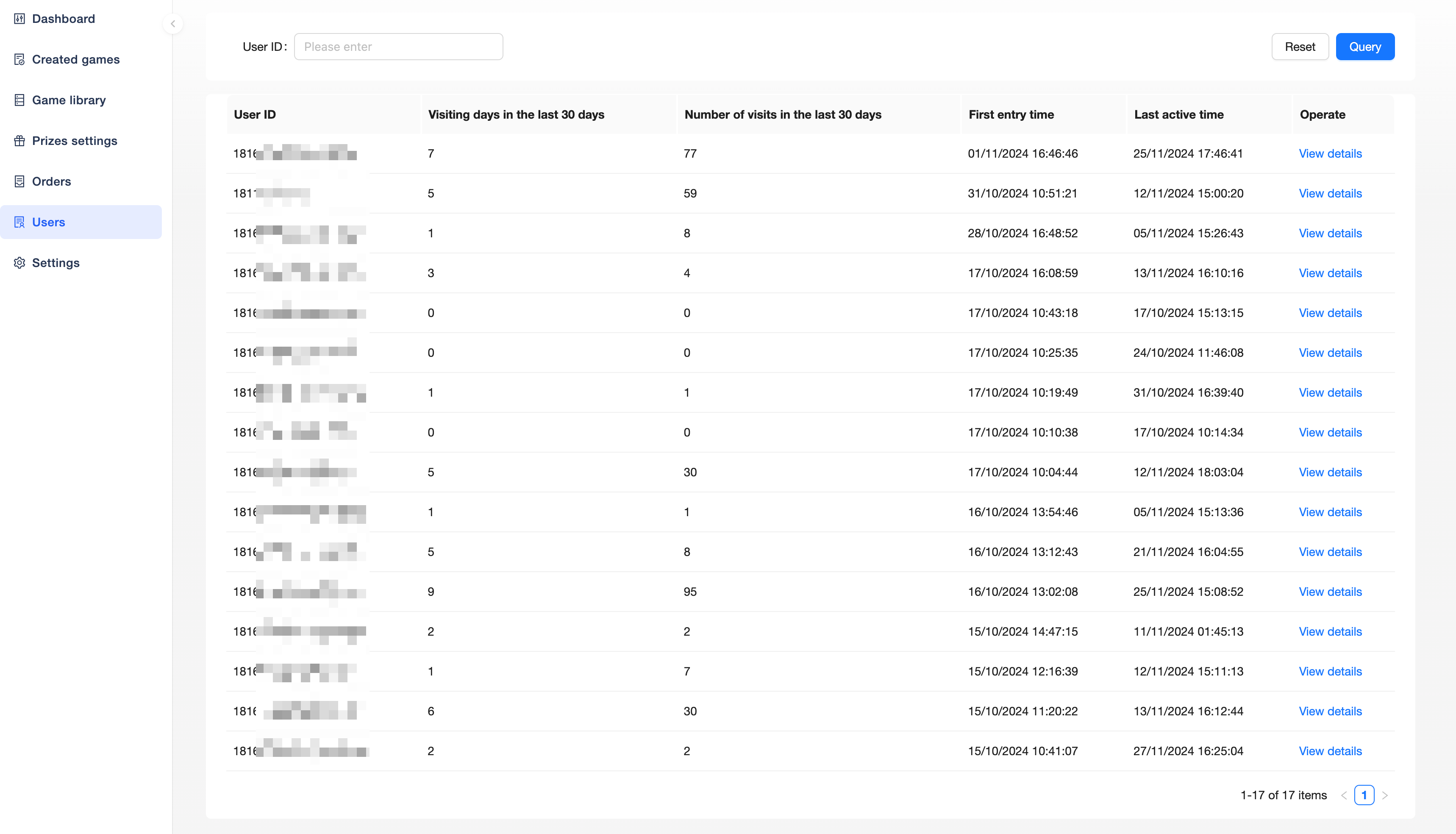Click the Settings gear icon

pos(19,263)
